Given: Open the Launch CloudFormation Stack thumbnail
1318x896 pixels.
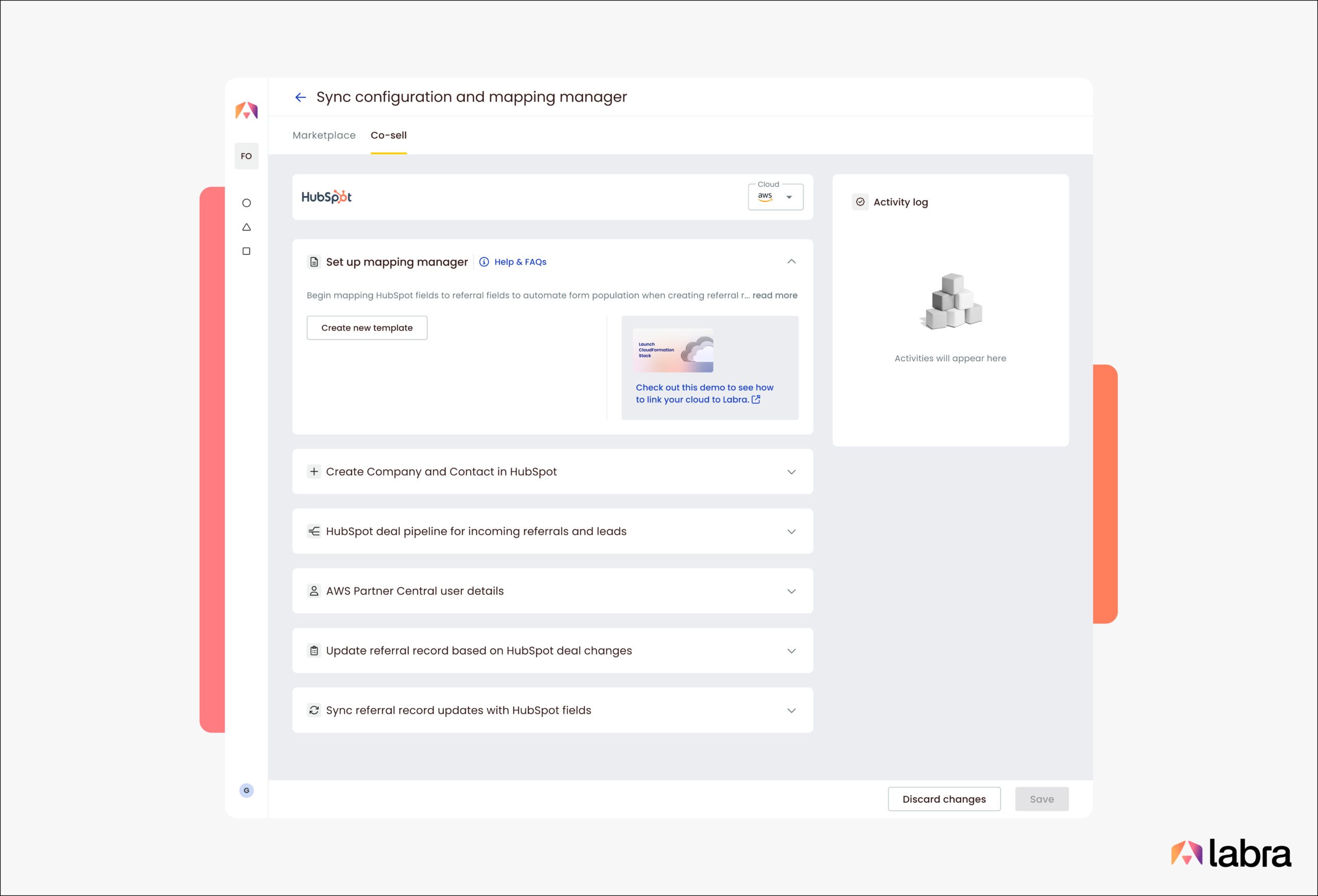Looking at the screenshot, I should point(673,350).
